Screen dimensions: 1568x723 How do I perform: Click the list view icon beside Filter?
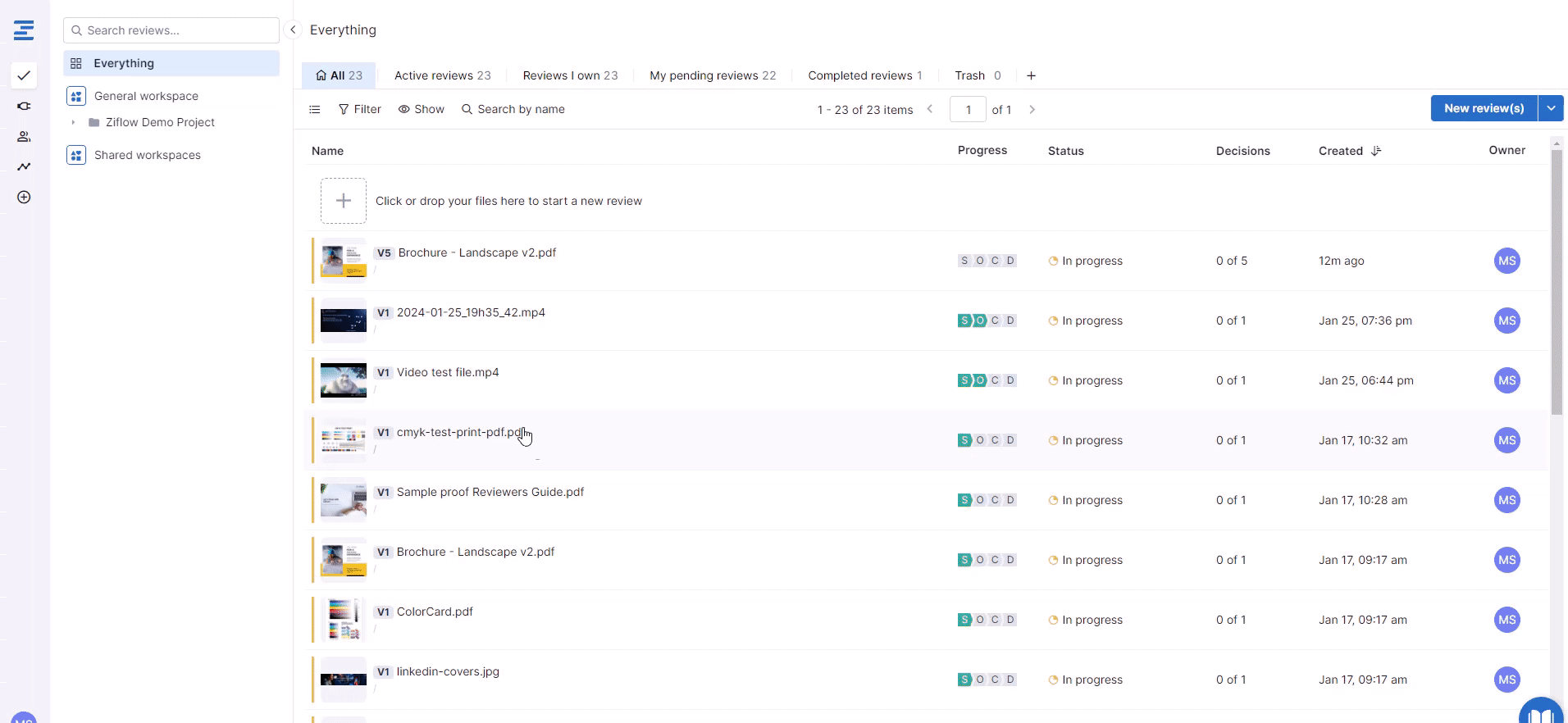coord(315,109)
